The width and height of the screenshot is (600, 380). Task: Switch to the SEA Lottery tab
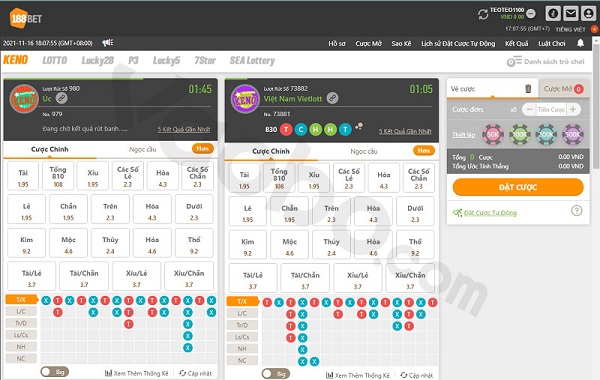pos(252,60)
